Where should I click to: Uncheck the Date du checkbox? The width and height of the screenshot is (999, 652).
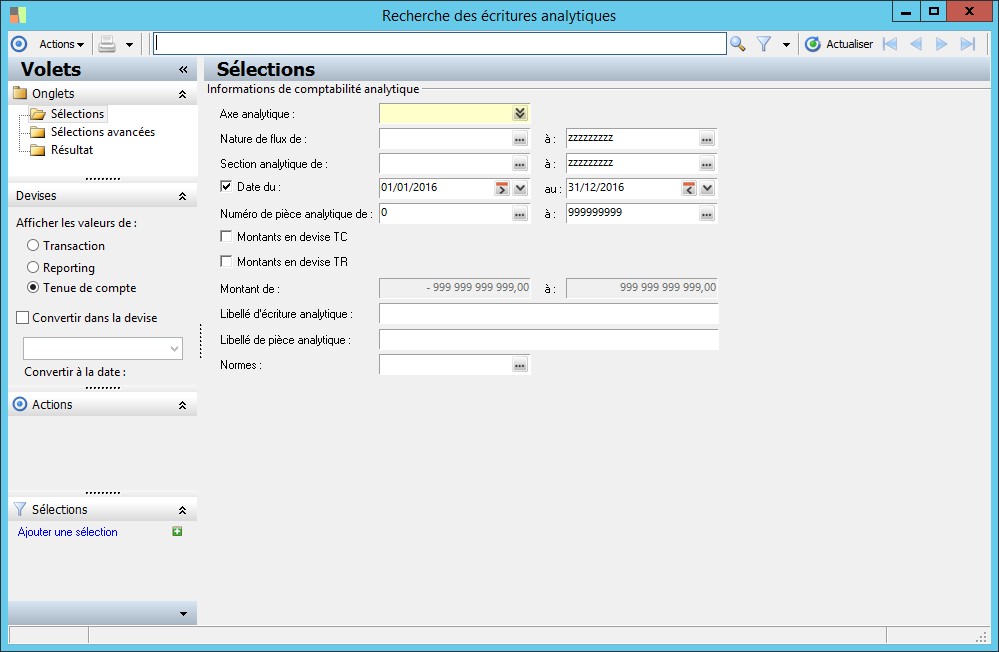pos(226,186)
